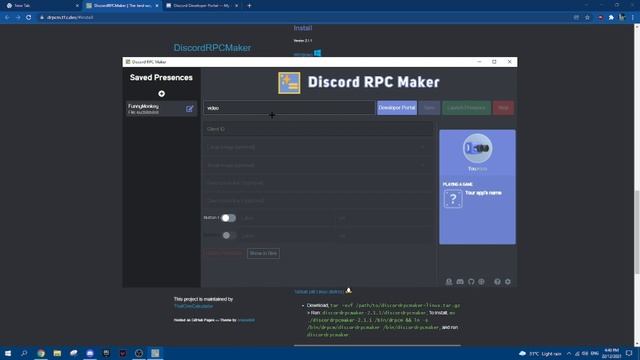The image size is (640, 360).
Task: Open the help question icon in footer
Action: pyautogui.click(x=497, y=282)
